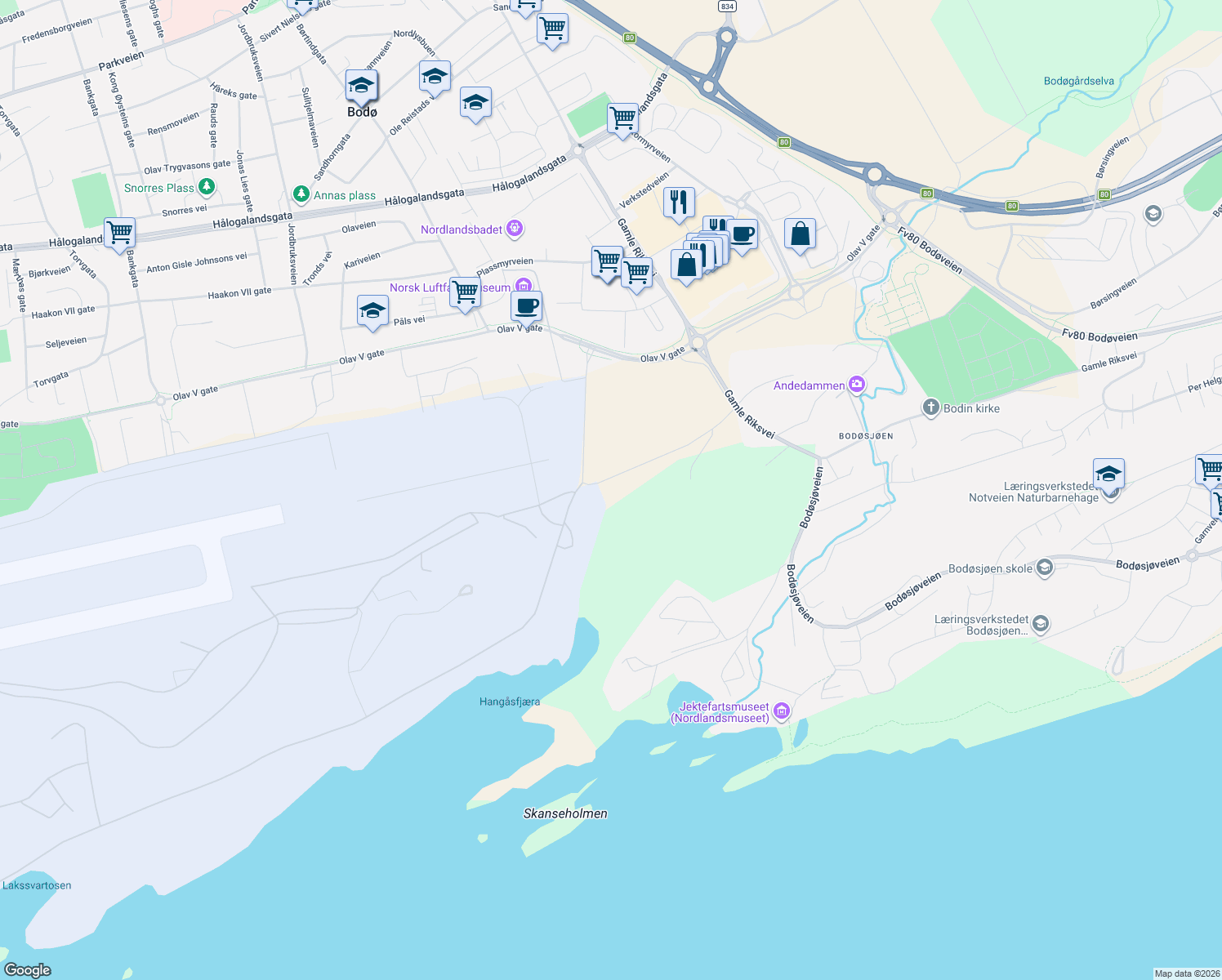Select the Snorres Plass park tree icon
The width and height of the screenshot is (1222, 980).
point(207,188)
